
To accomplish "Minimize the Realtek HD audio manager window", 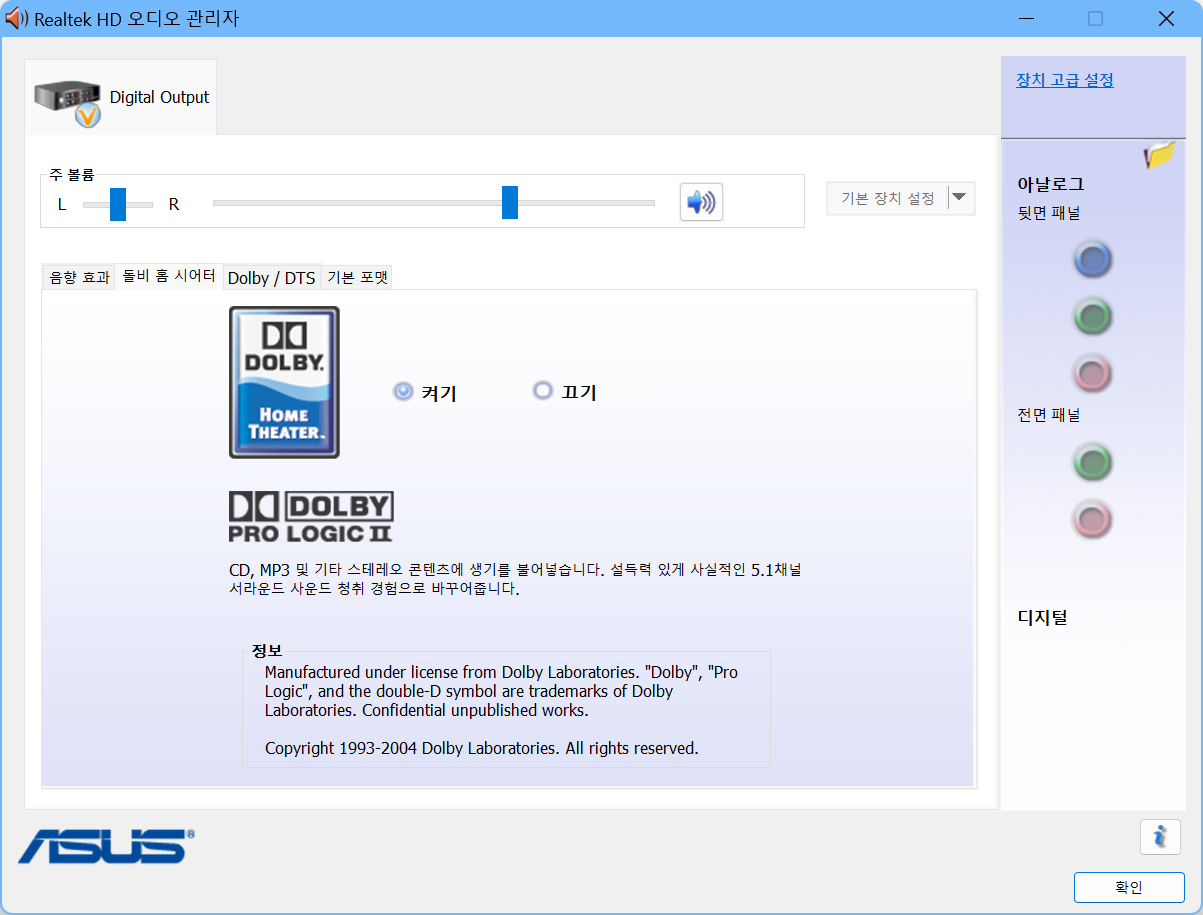I will pyautogui.click(x=1027, y=18).
